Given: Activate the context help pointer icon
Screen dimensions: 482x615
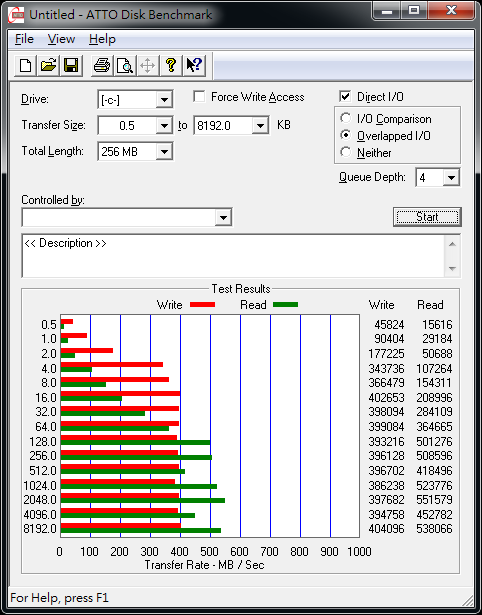Looking at the screenshot, I should click(194, 65).
